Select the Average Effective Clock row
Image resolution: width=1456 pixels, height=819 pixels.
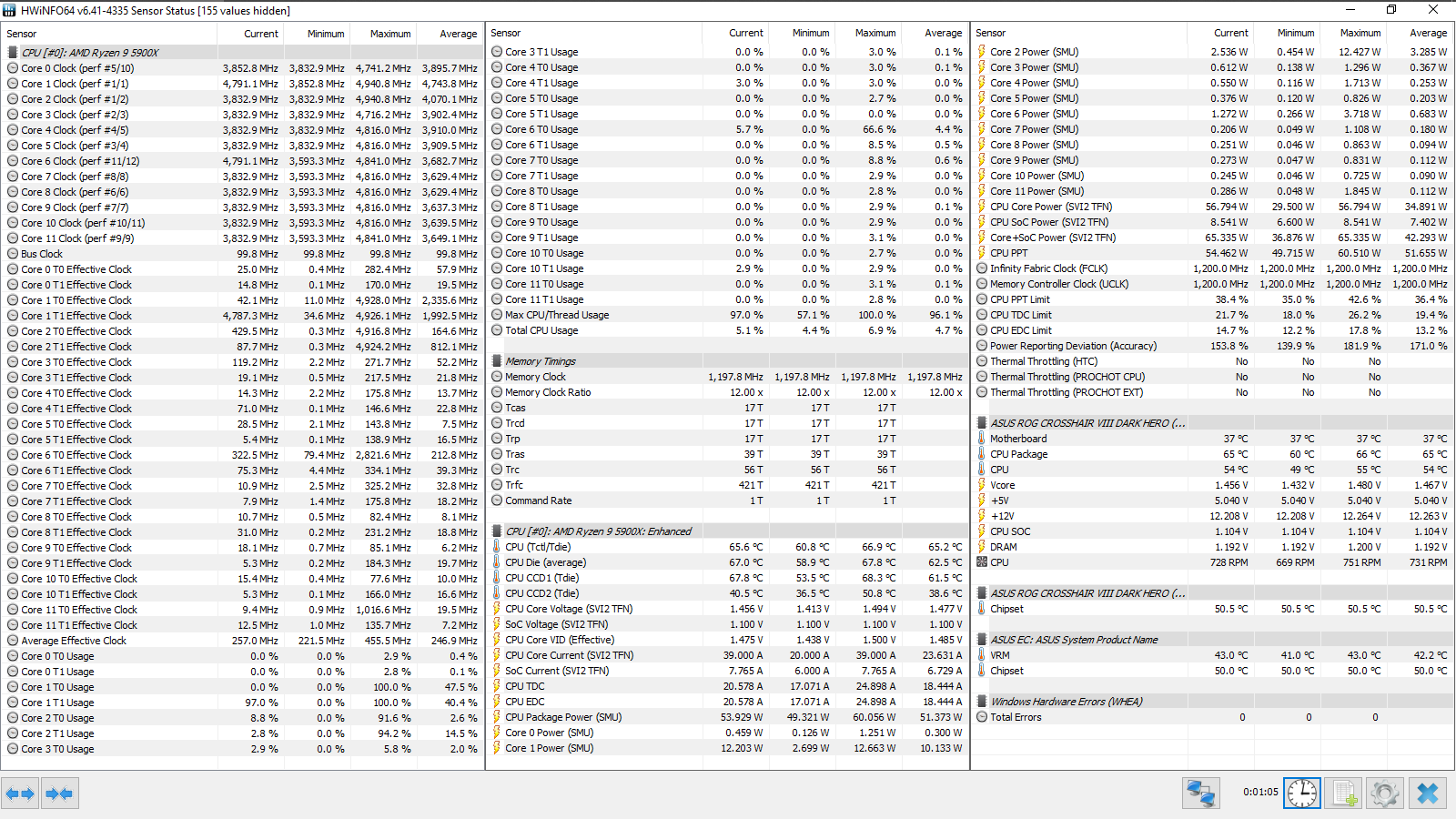pos(242,641)
